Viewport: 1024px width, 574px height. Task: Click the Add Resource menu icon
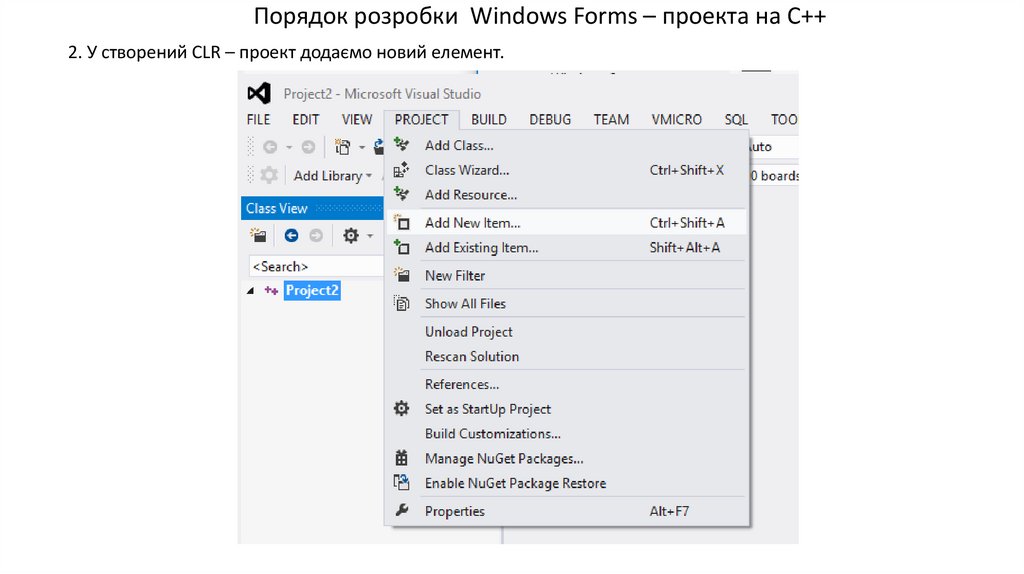402,195
